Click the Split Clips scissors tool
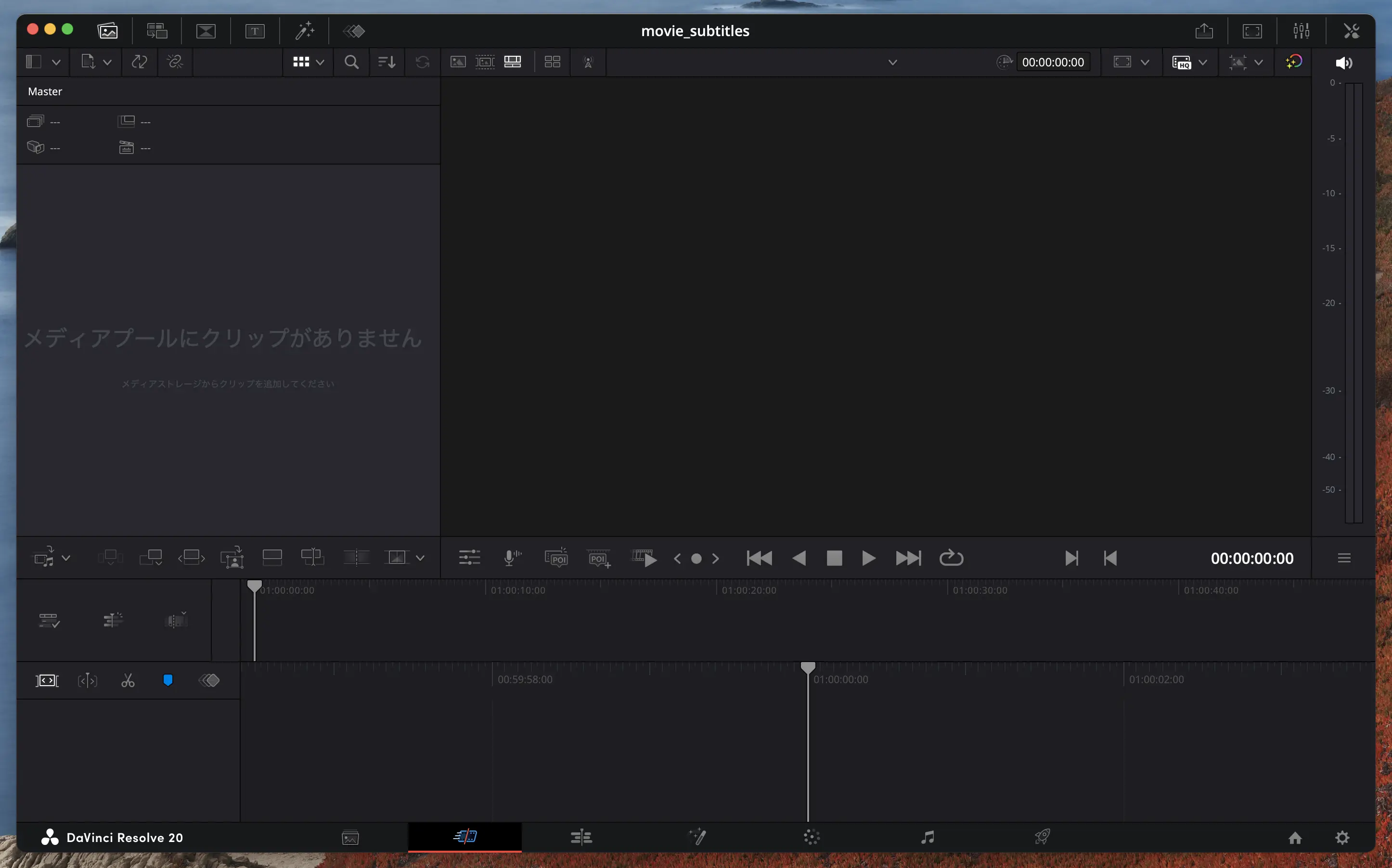 click(128, 681)
